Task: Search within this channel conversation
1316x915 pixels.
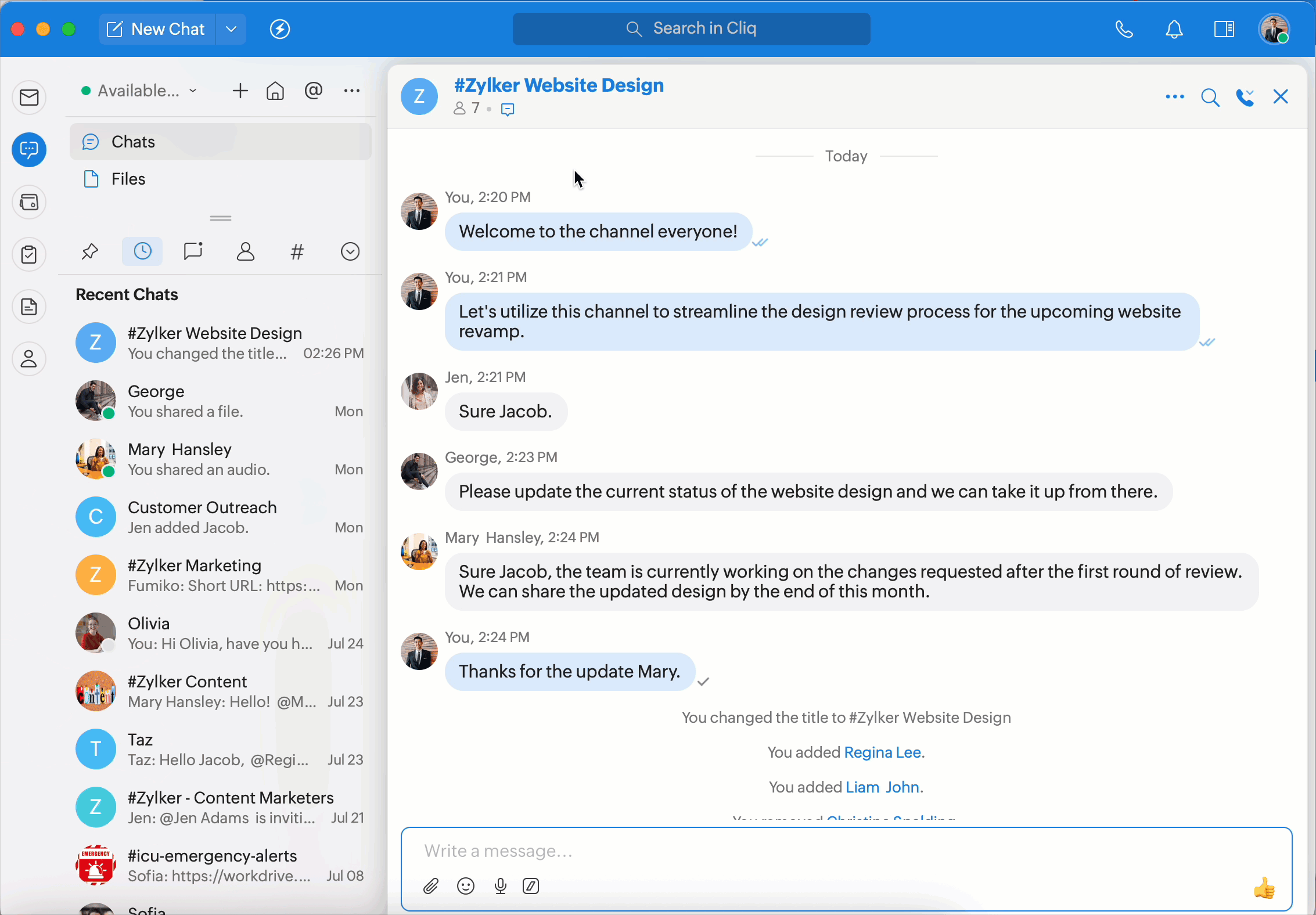Action: (x=1210, y=97)
